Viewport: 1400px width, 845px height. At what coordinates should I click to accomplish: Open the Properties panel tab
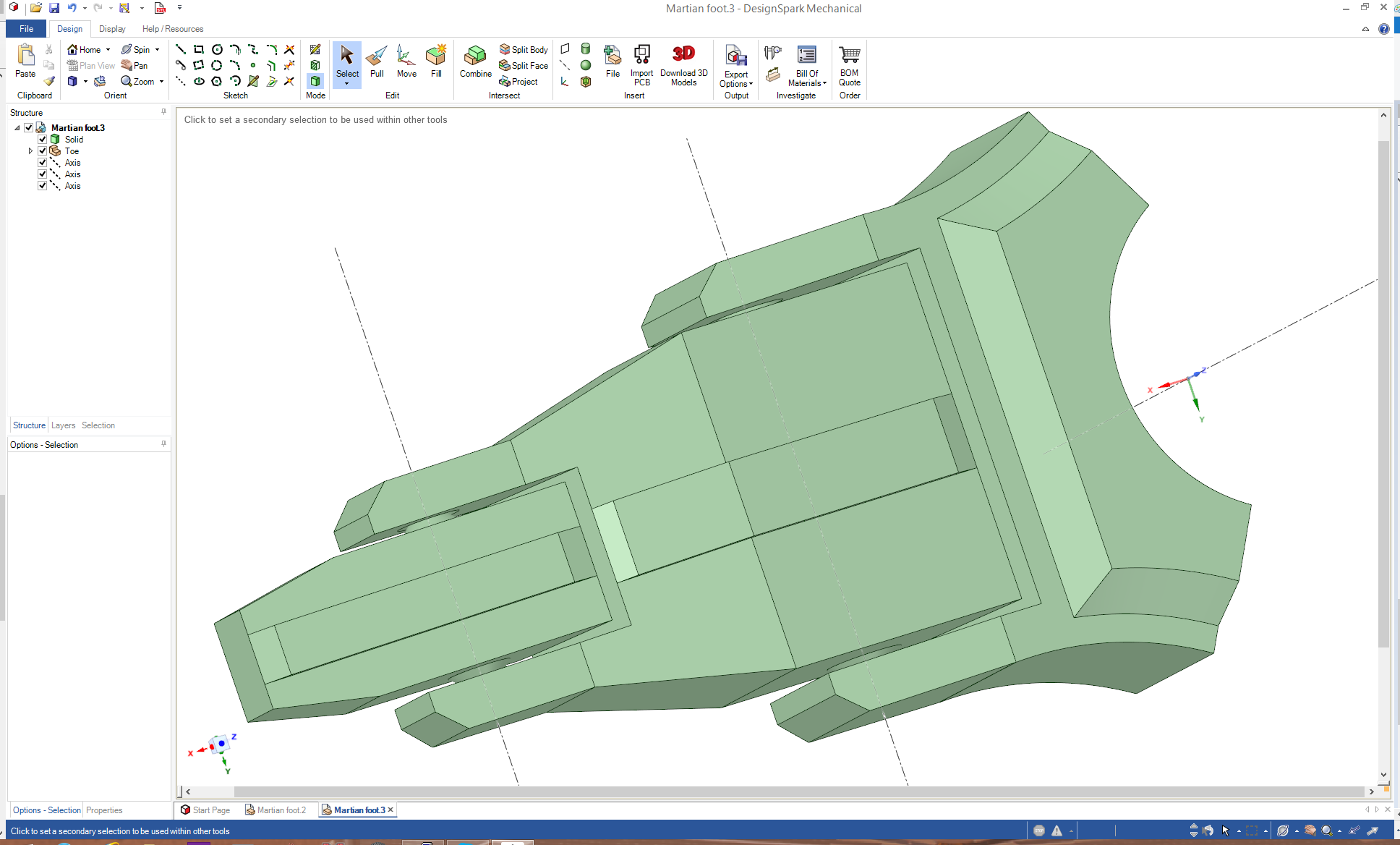point(104,810)
